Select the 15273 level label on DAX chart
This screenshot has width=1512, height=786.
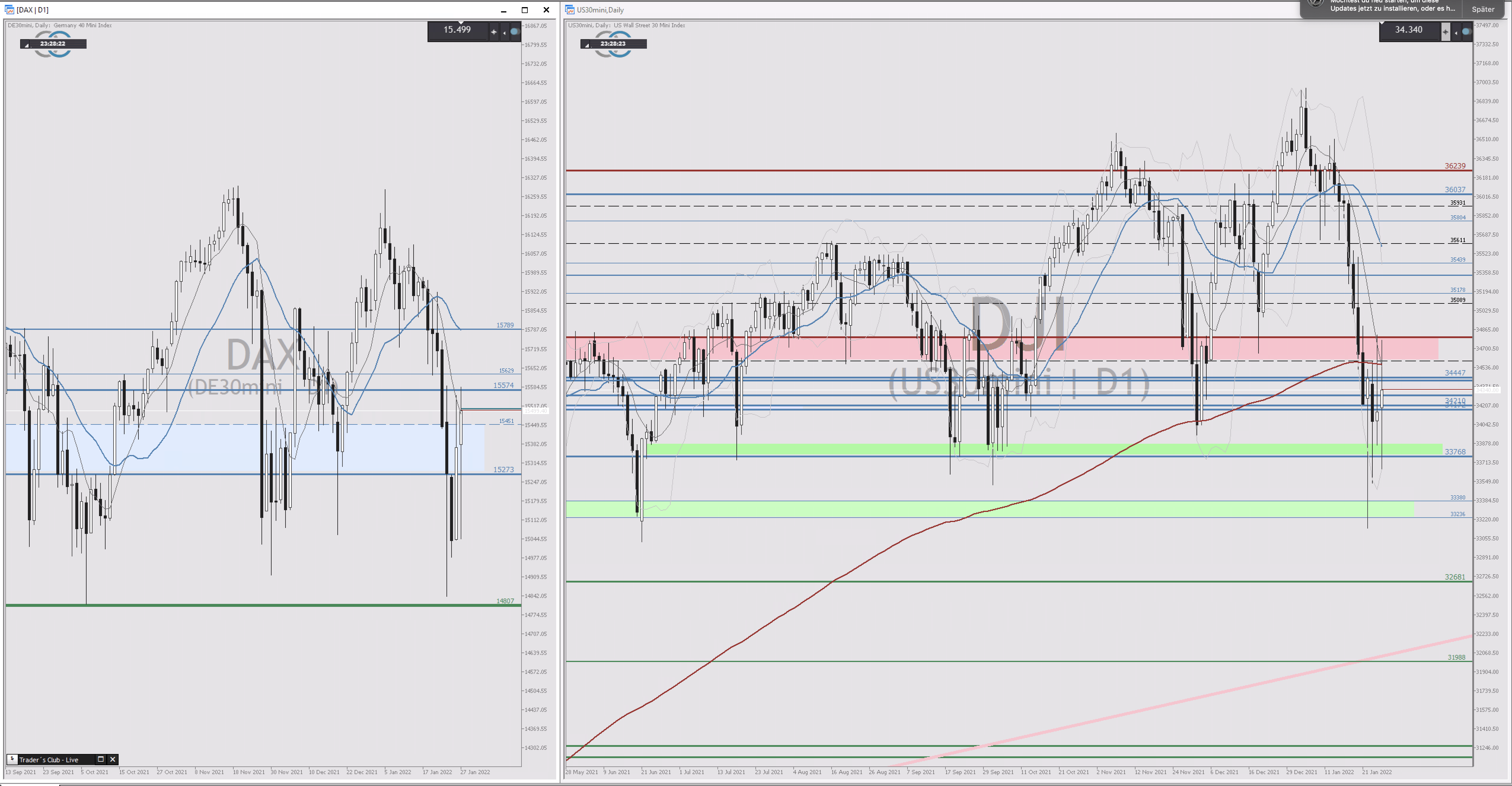[503, 470]
